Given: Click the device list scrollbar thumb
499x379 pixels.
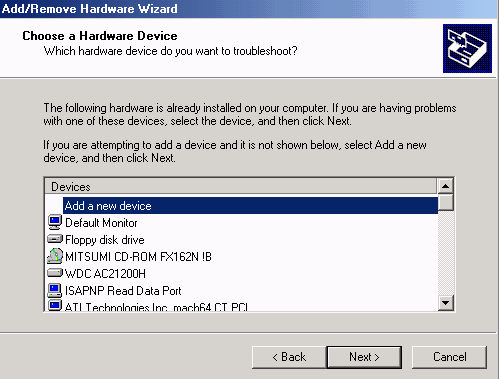Looking at the screenshot, I should (x=446, y=202).
